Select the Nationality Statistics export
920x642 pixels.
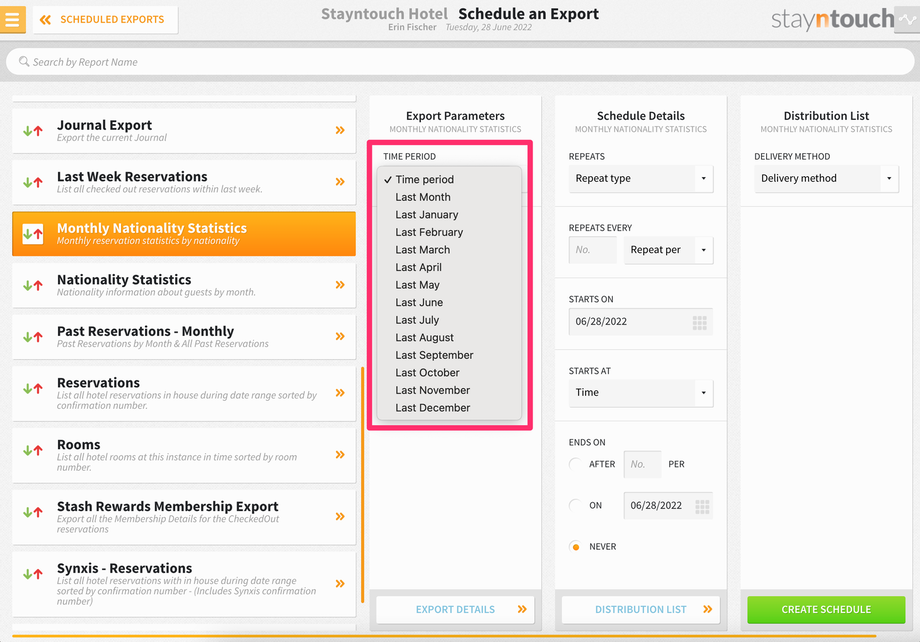click(184, 285)
